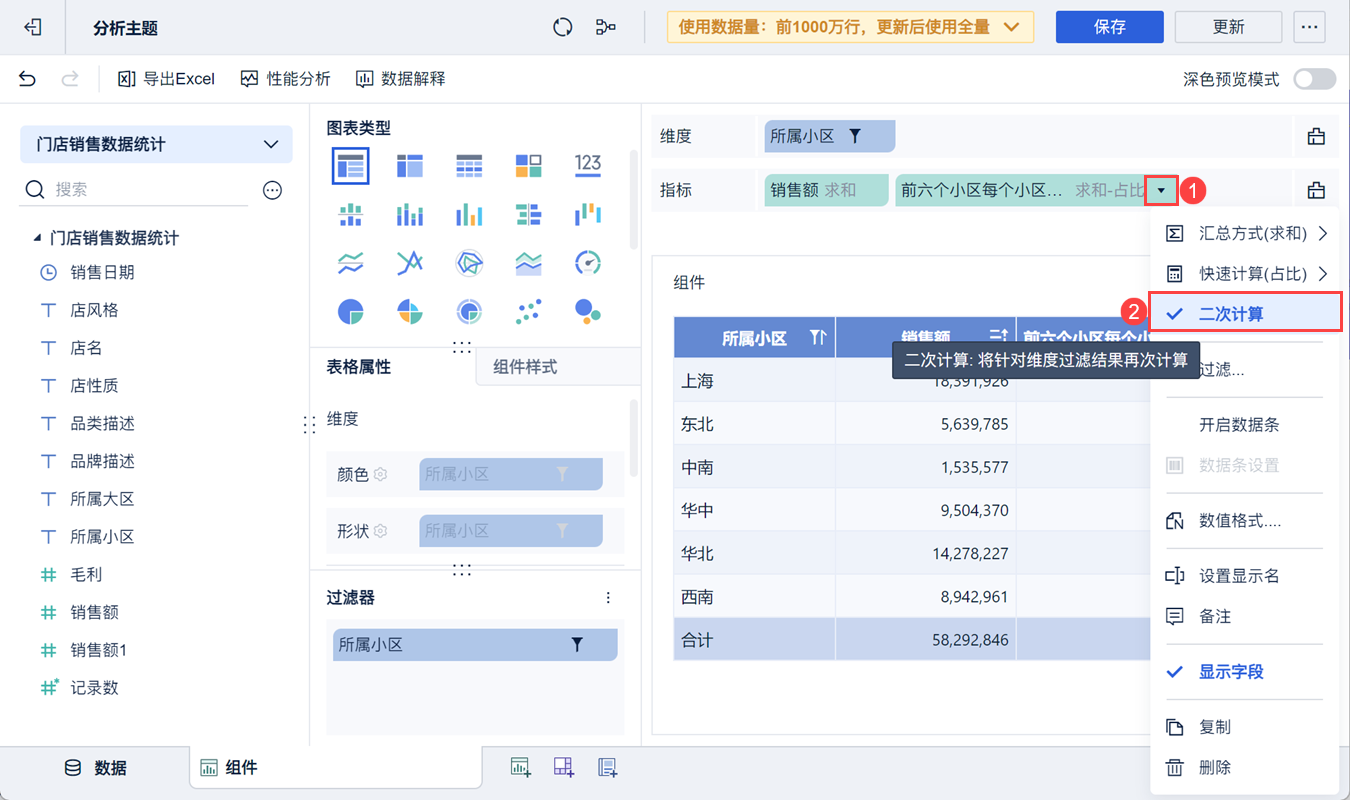Select the multi-series line chart type
This screenshot has width=1350, height=800.
point(409,263)
